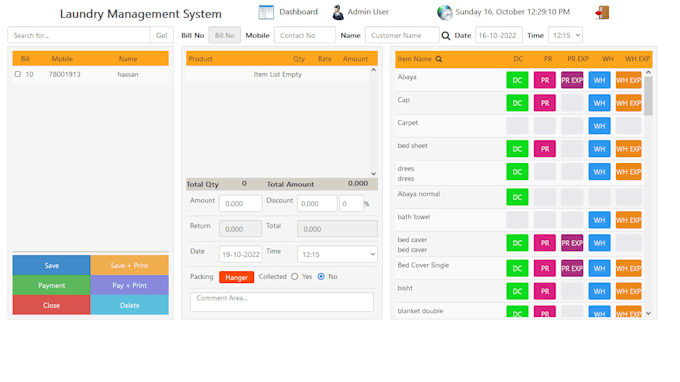
Task: Add bed caver with PR EXP service
Action: point(572,243)
